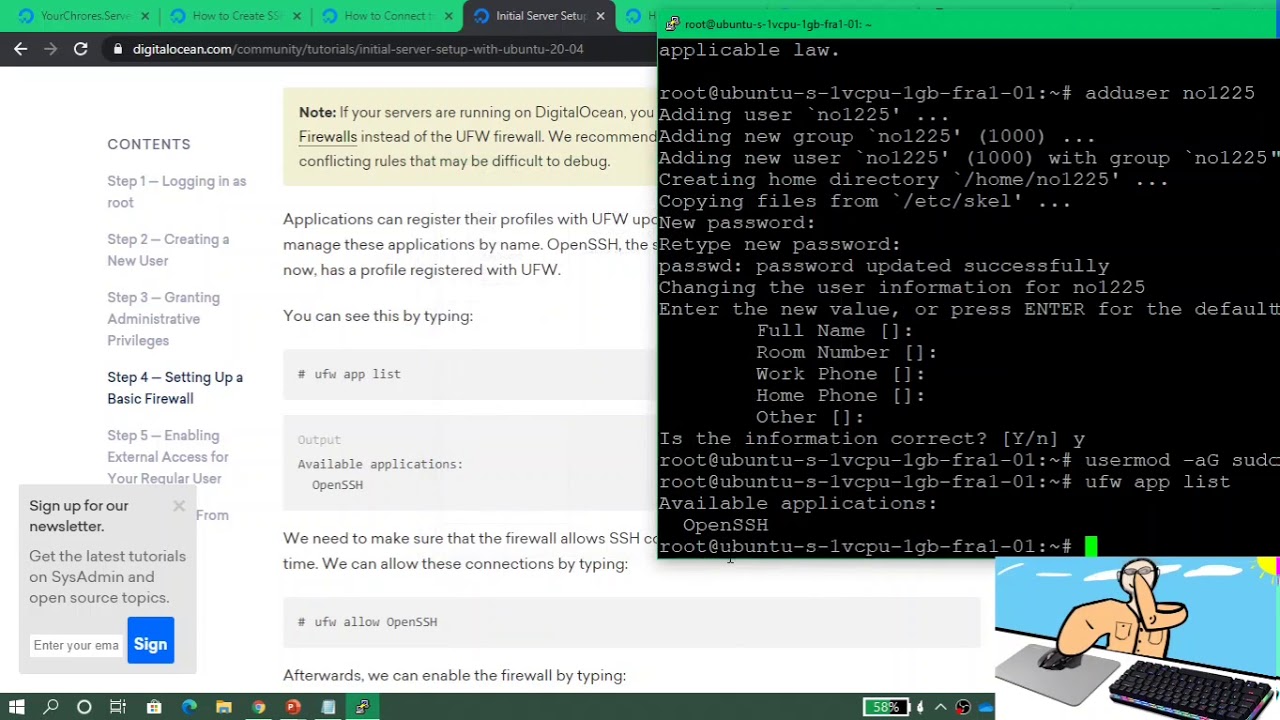Click the OpenSSH output text in tutorial
The width and height of the screenshot is (1280, 720).
pyautogui.click(x=337, y=485)
